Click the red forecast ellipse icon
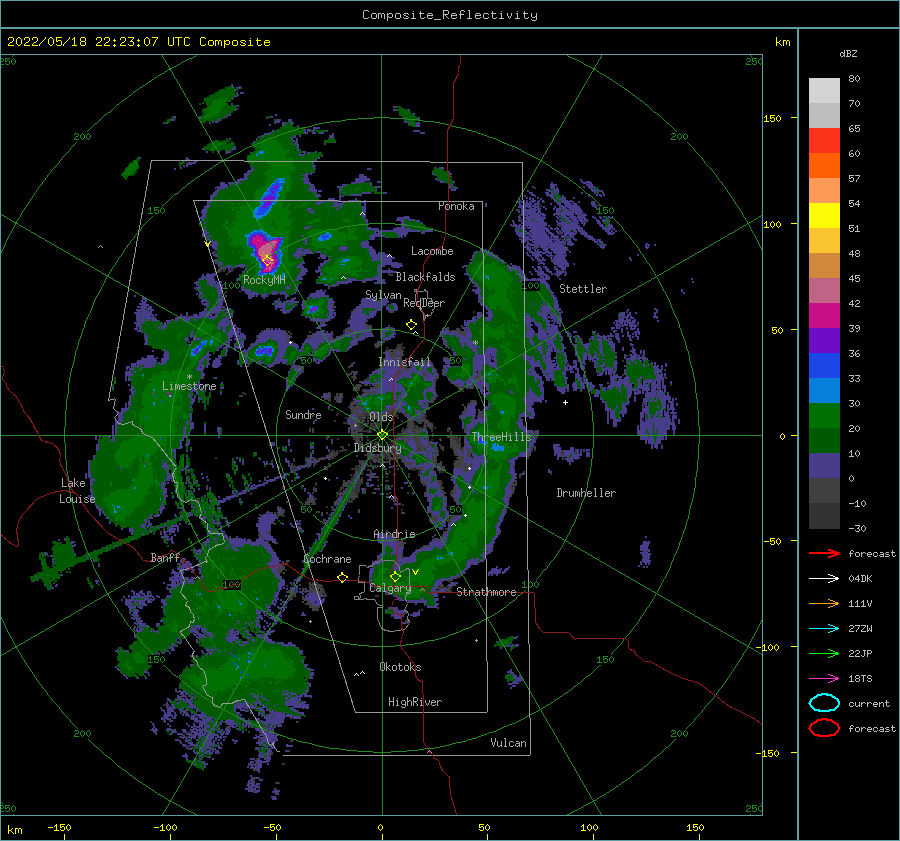Screen dimensions: 900x841 coord(824,728)
